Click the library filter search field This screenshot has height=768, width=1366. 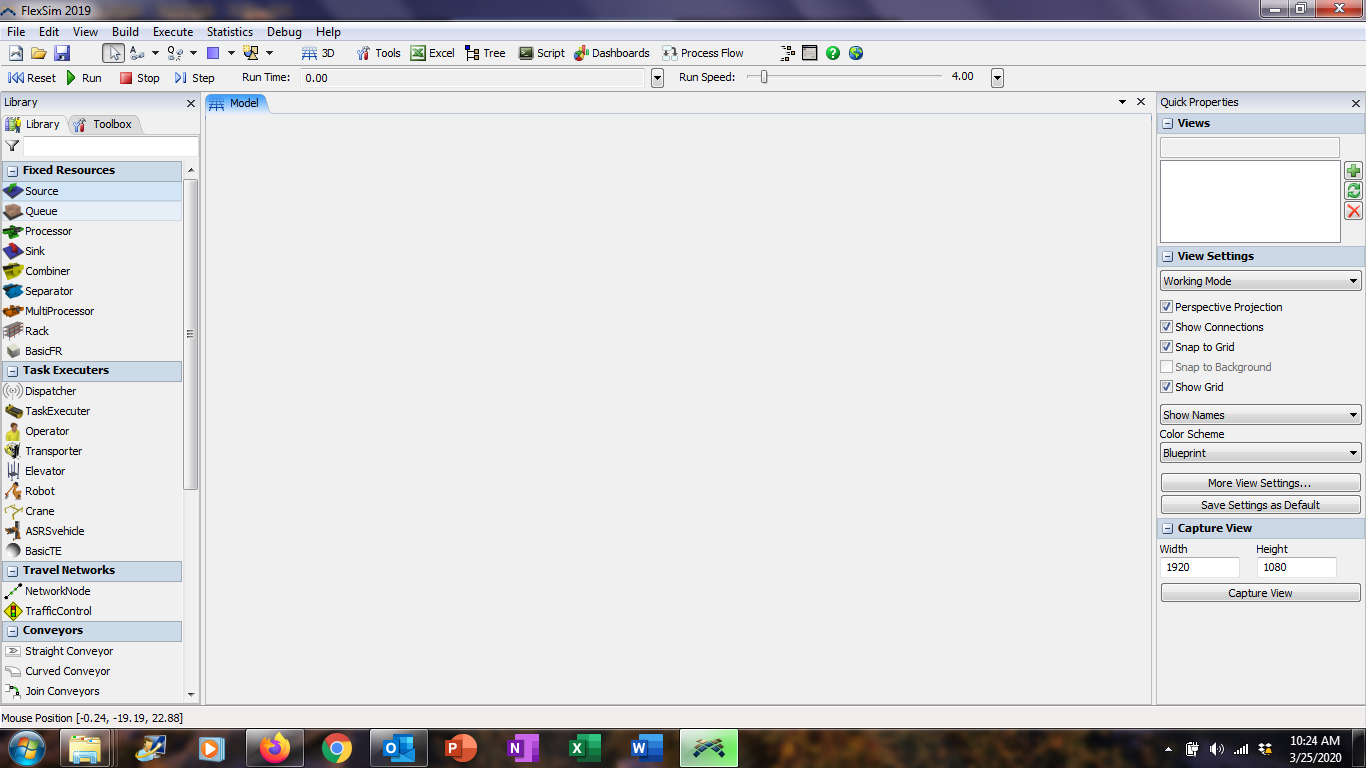110,146
